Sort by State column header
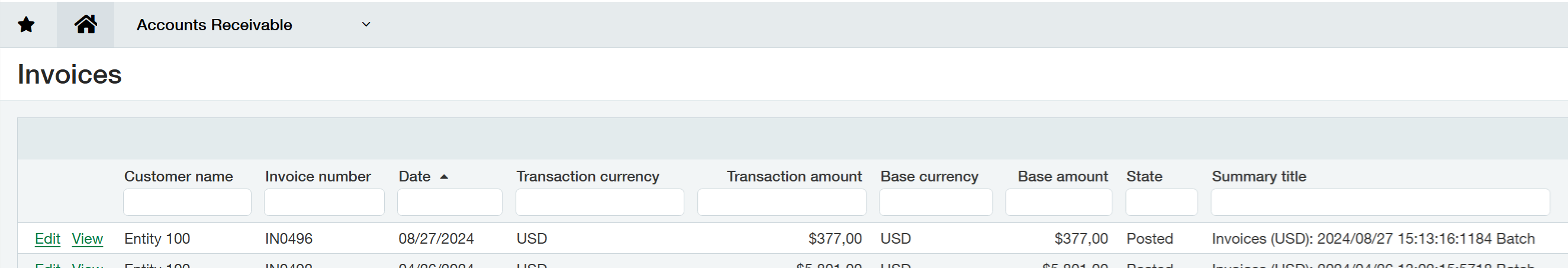 [x=1144, y=177]
